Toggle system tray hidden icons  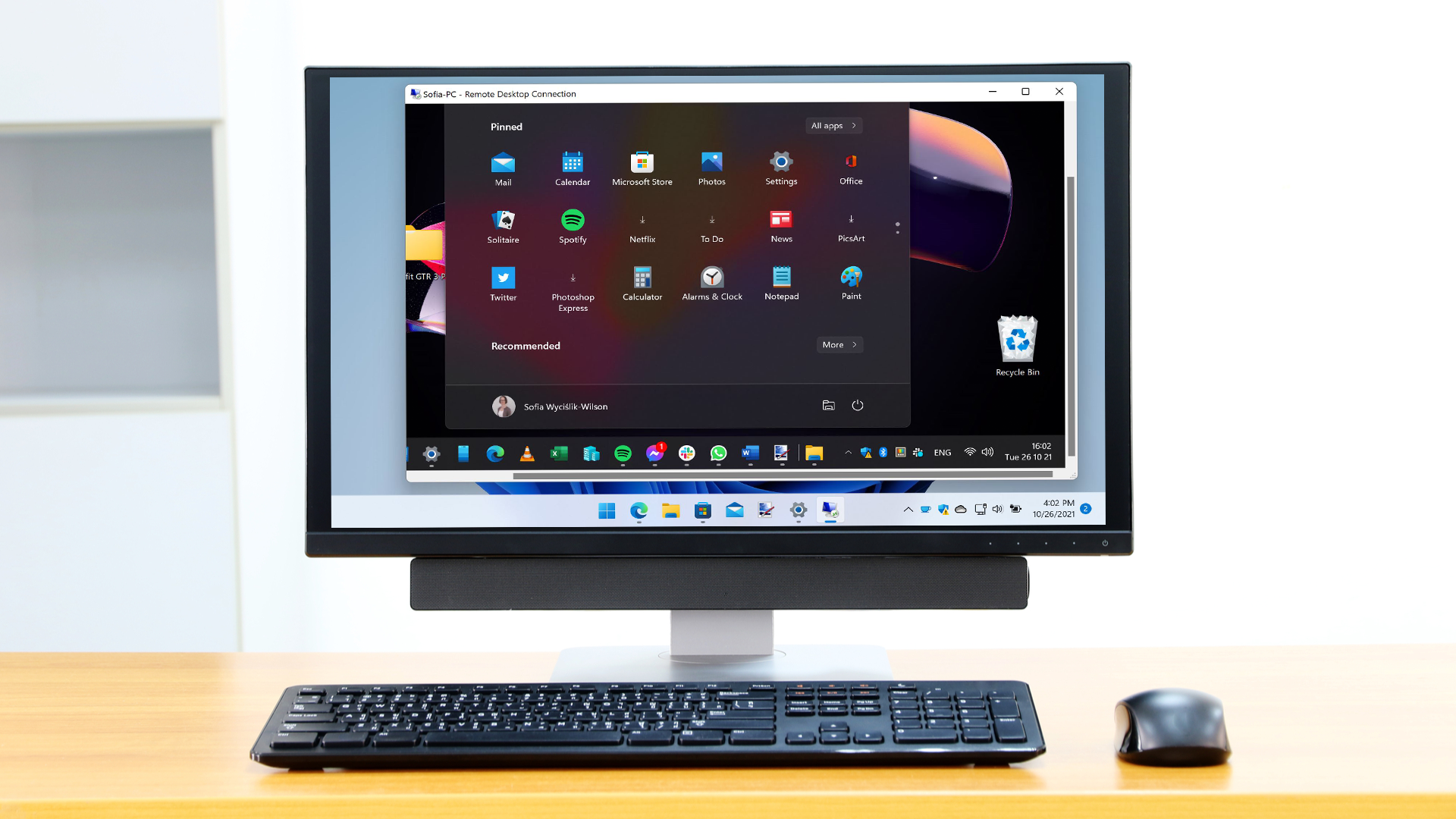908,510
